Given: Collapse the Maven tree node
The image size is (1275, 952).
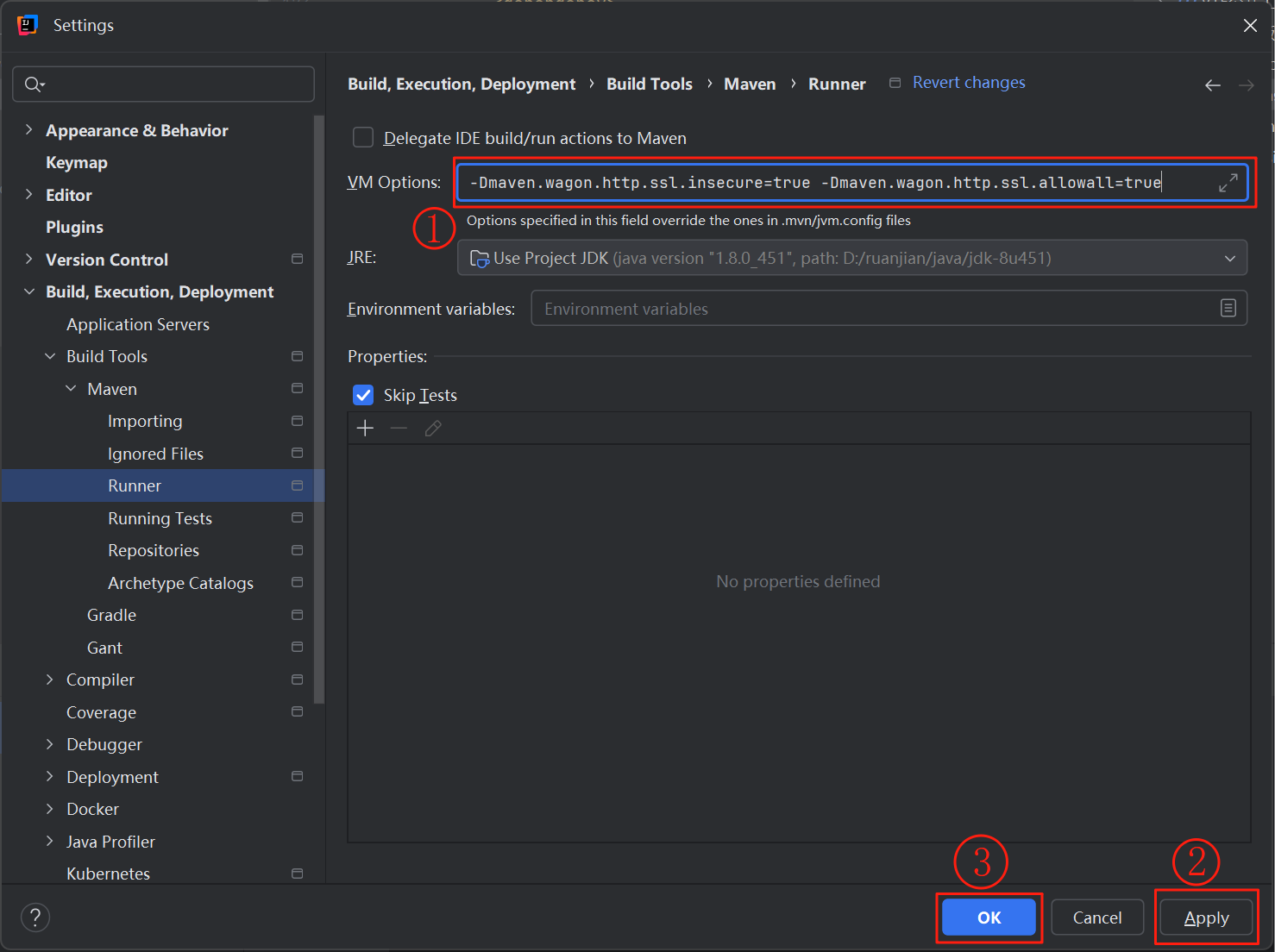Looking at the screenshot, I should pos(71,389).
